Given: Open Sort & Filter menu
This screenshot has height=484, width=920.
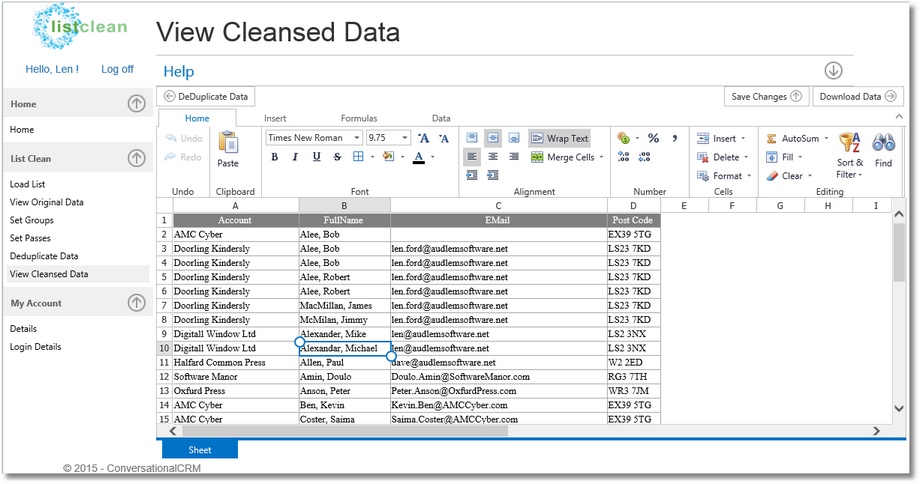Looking at the screenshot, I should 850,155.
